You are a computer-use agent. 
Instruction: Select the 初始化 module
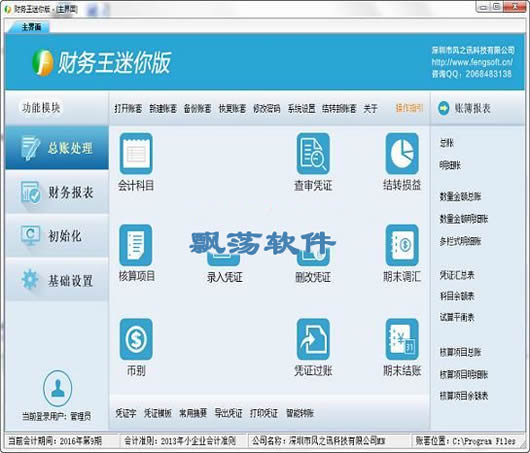tap(57, 236)
